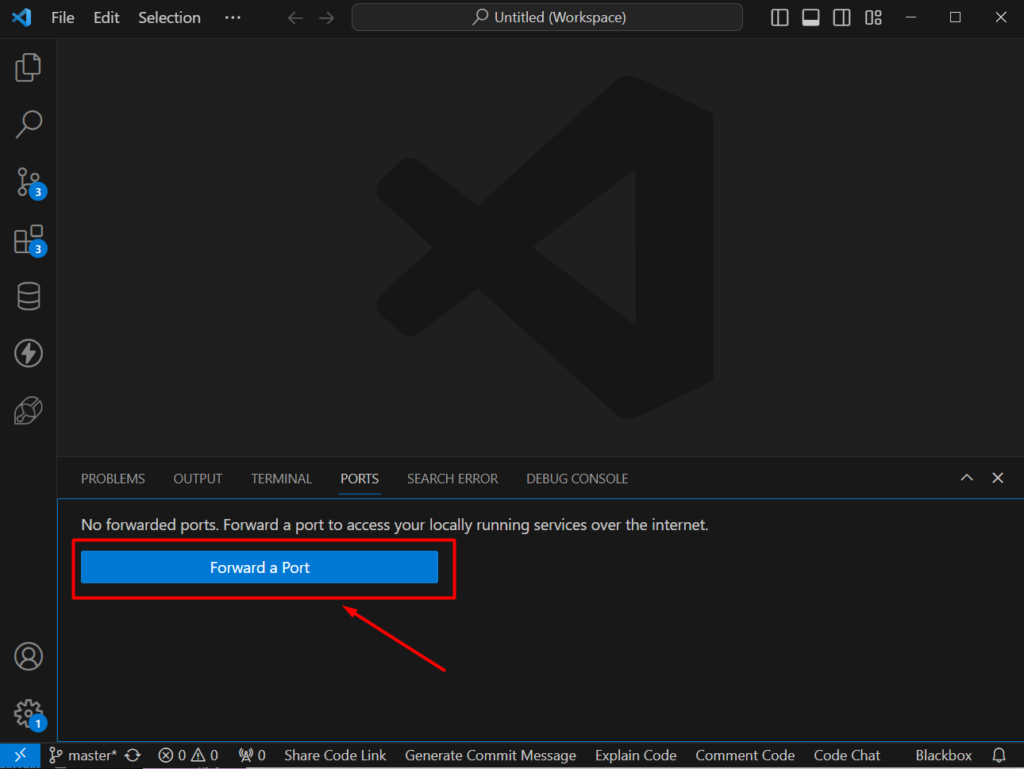
Task: Open errors and warnings status entry
Action: pyautogui.click(x=188, y=755)
